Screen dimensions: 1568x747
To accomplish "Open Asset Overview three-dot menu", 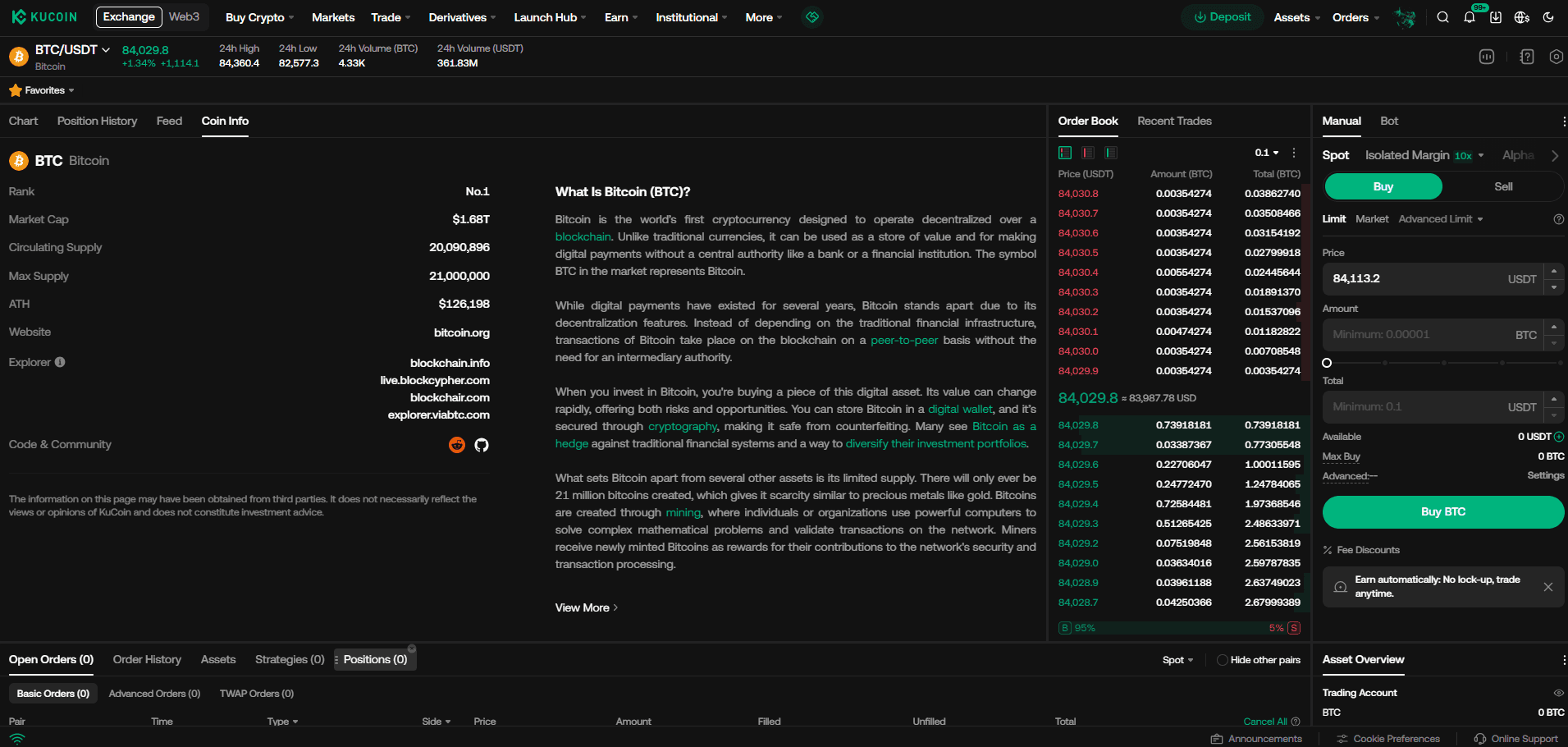I will coord(1564,660).
